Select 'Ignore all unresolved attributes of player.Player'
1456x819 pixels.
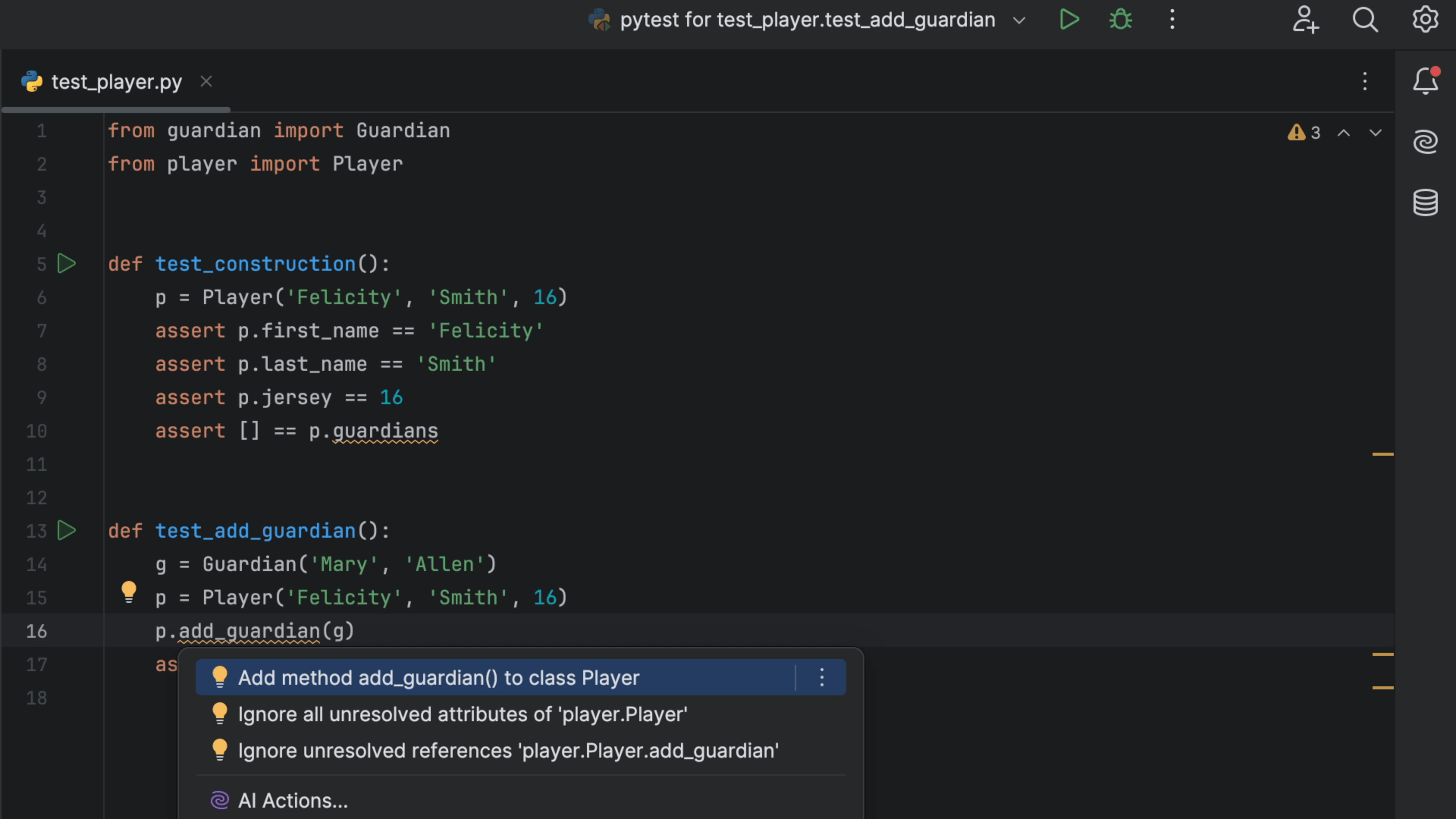pyautogui.click(x=462, y=714)
